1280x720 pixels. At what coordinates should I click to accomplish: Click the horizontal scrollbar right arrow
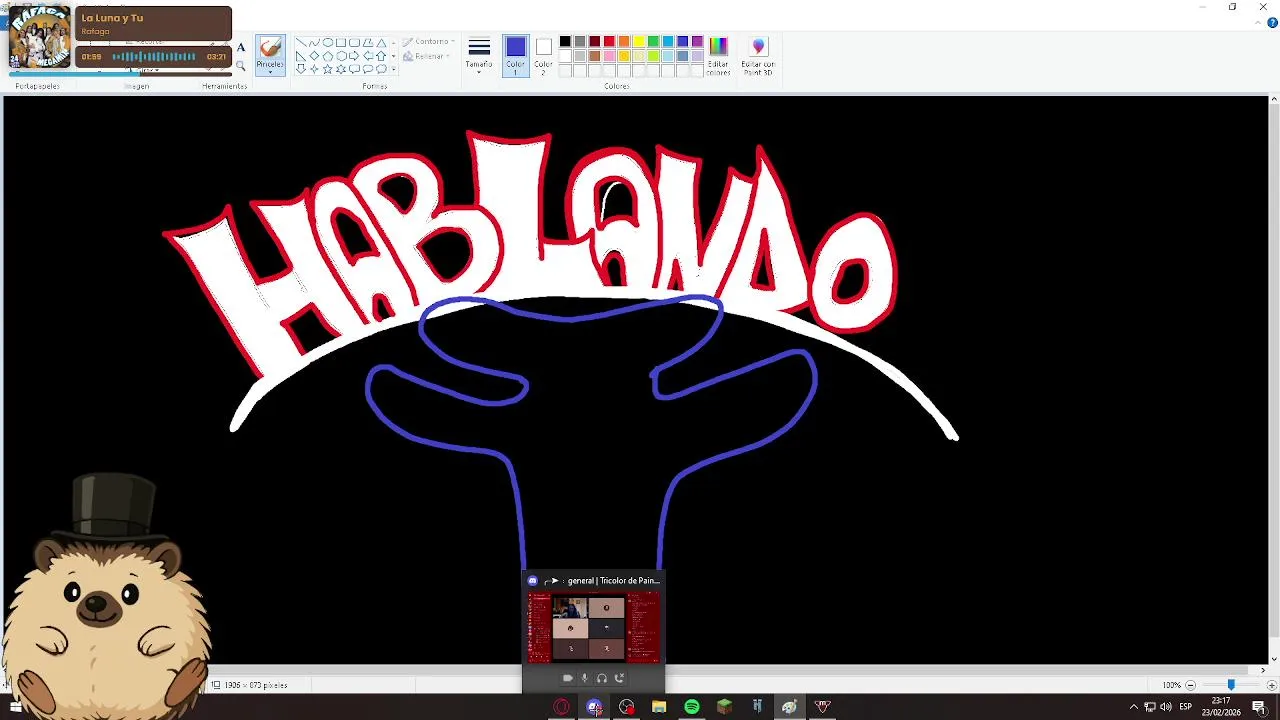pyautogui.click(x=1262, y=670)
